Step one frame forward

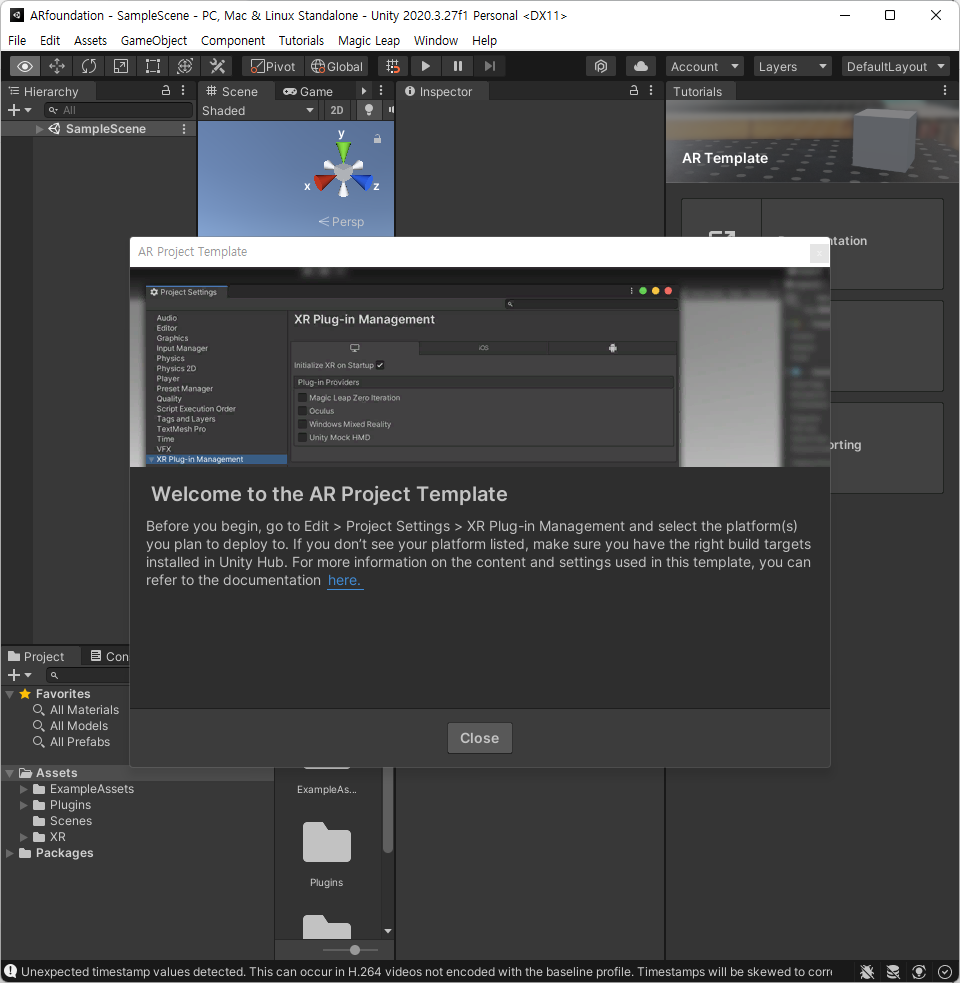click(x=490, y=66)
